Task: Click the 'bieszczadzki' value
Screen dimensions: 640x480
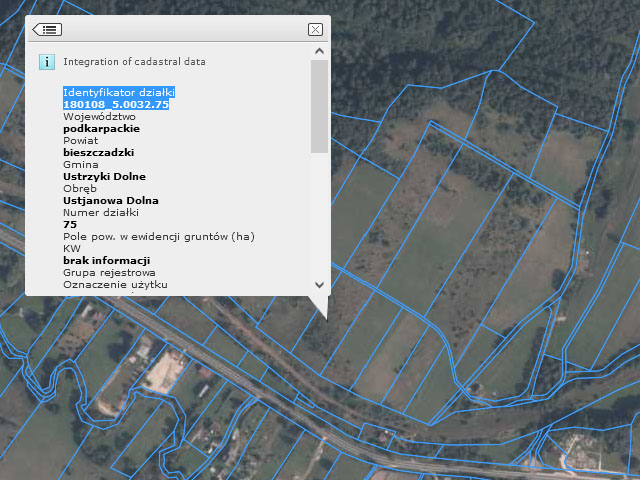Action: tap(99, 153)
